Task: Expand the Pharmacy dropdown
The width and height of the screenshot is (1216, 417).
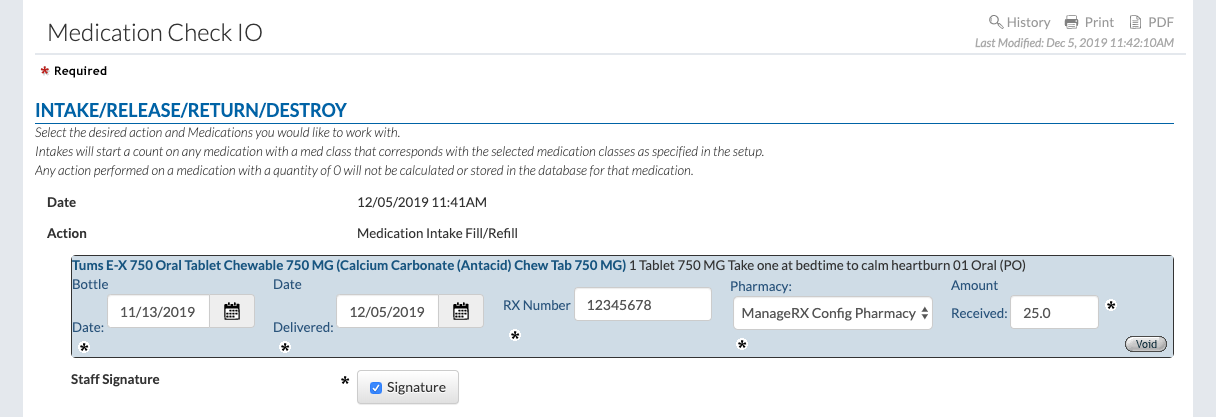Action: [833, 313]
